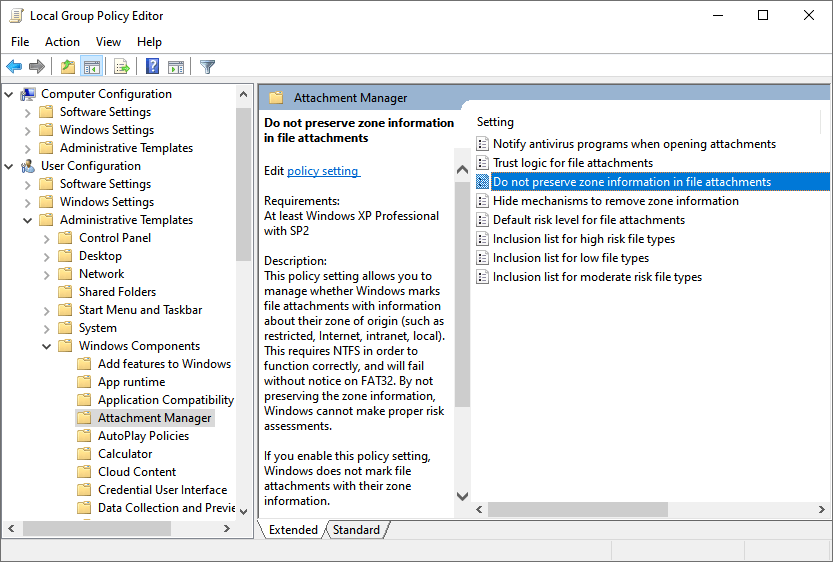Click folder icon of Control Panel node
This screenshot has height=562, width=833.
coord(65,237)
